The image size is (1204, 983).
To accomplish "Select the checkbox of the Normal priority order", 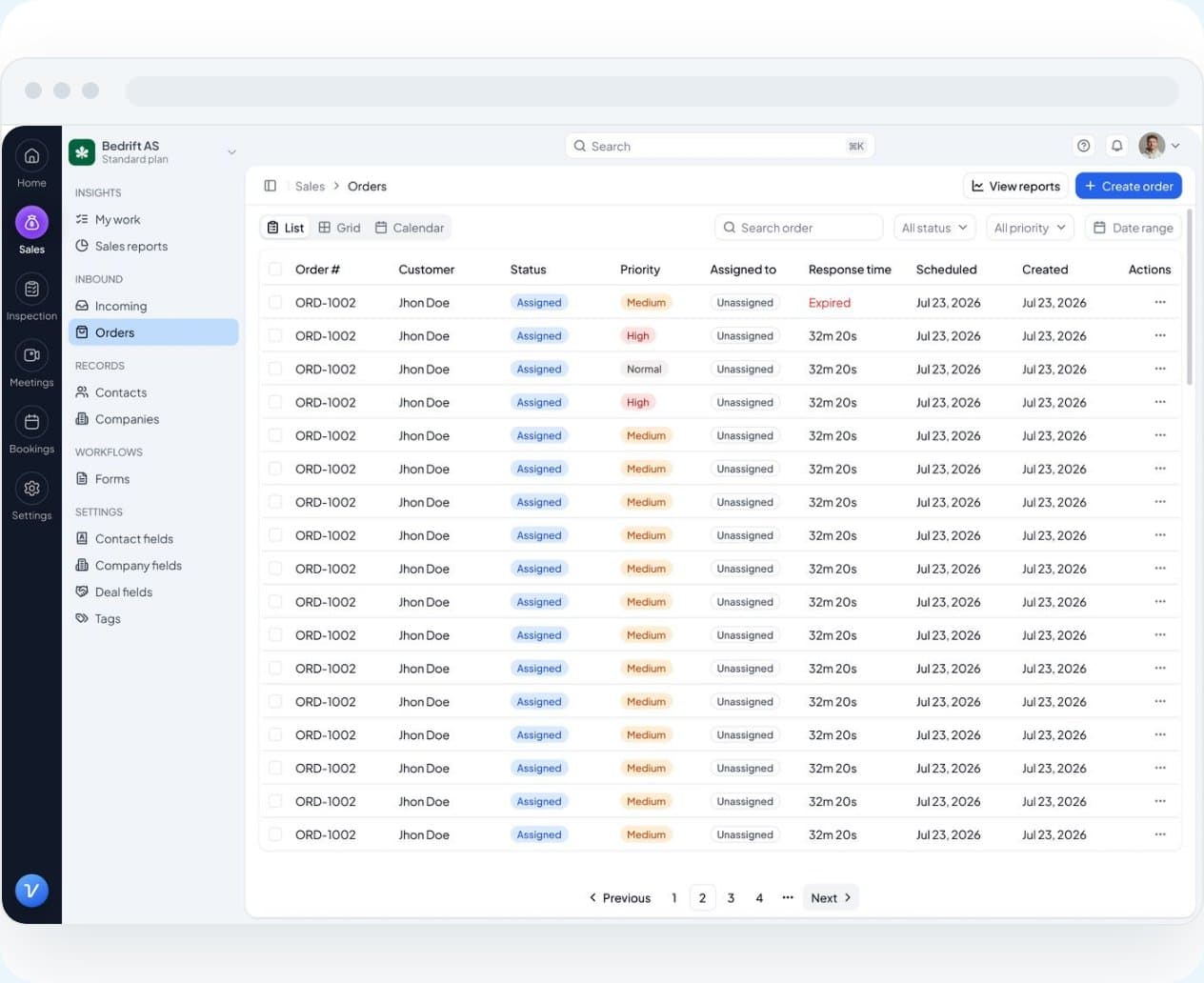I will point(275,369).
